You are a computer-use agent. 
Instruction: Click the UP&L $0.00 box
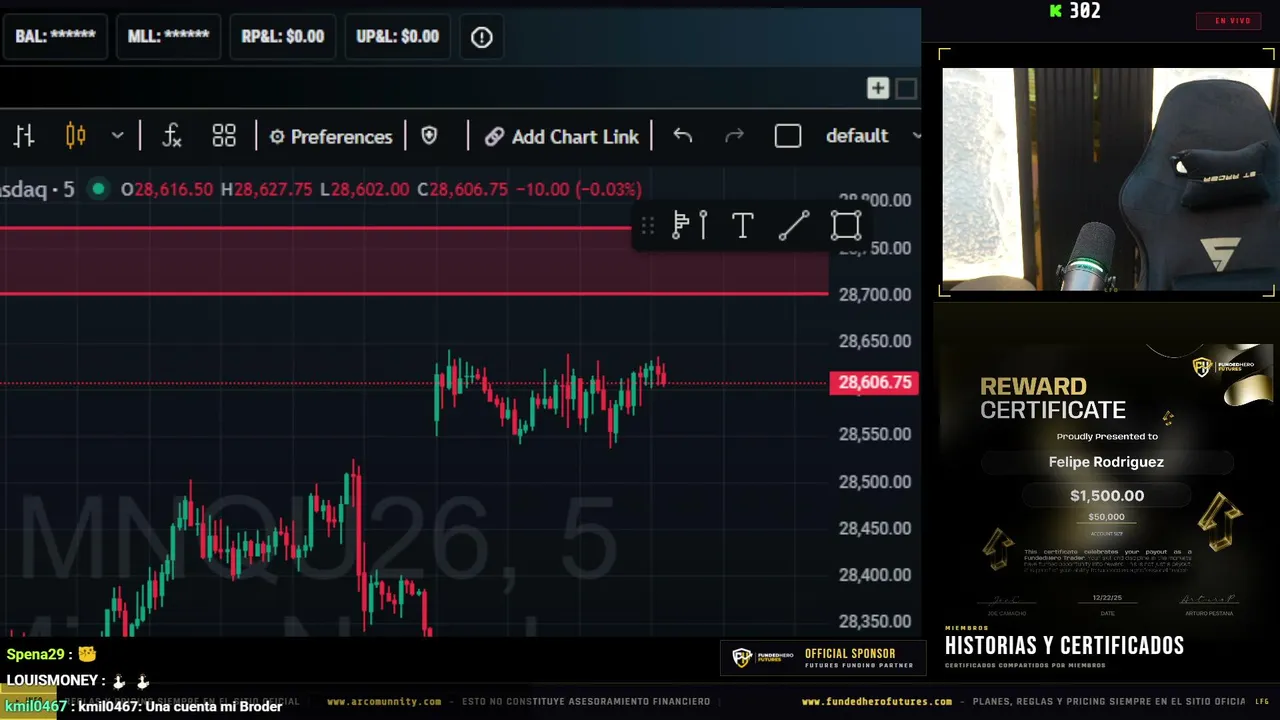398,37
